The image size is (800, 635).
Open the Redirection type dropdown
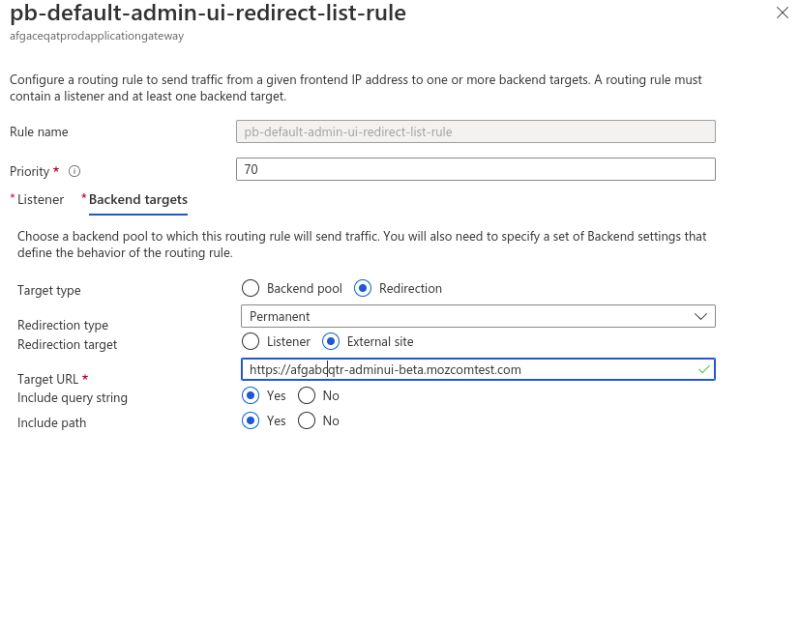[x=478, y=316]
